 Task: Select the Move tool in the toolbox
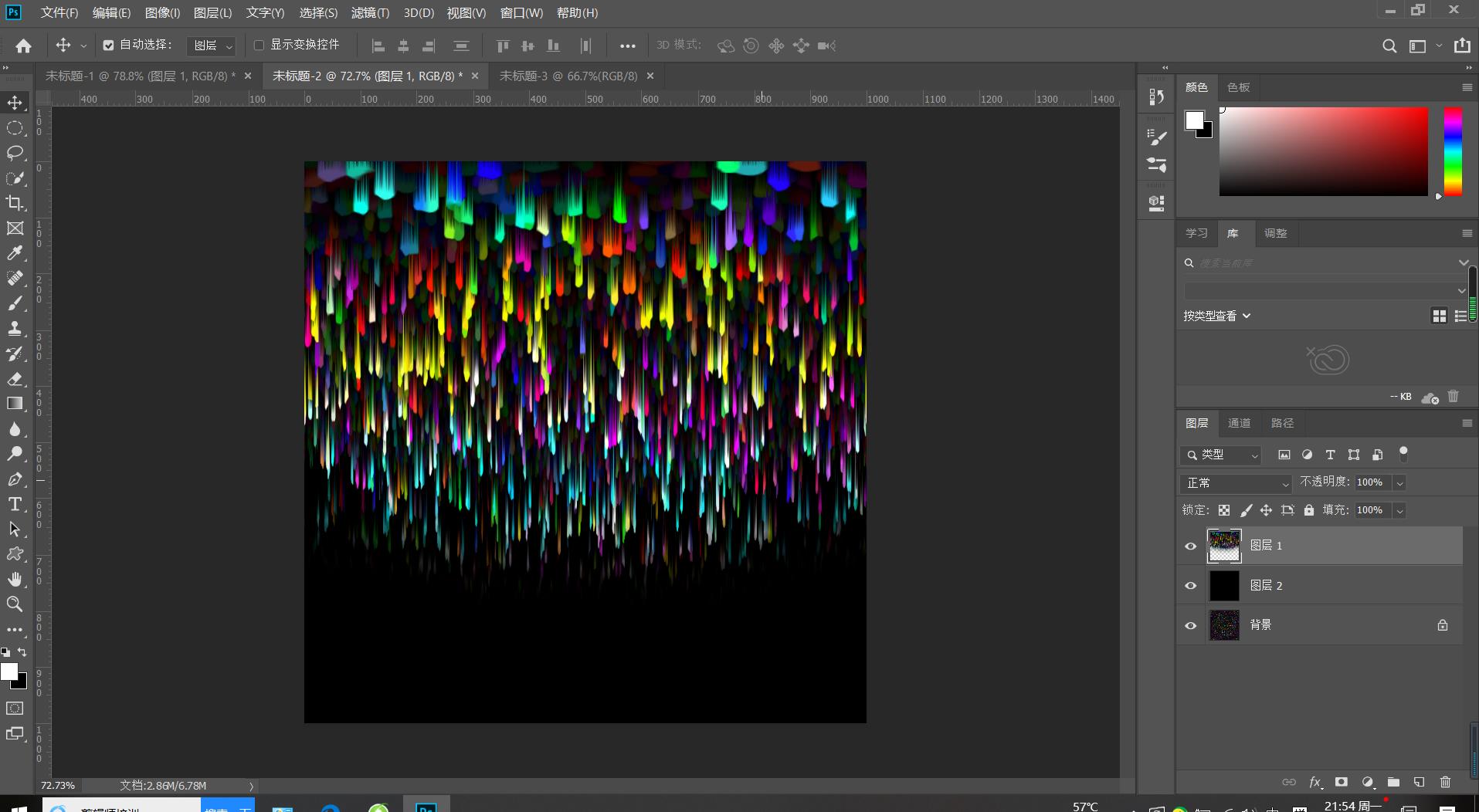[15, 103]
